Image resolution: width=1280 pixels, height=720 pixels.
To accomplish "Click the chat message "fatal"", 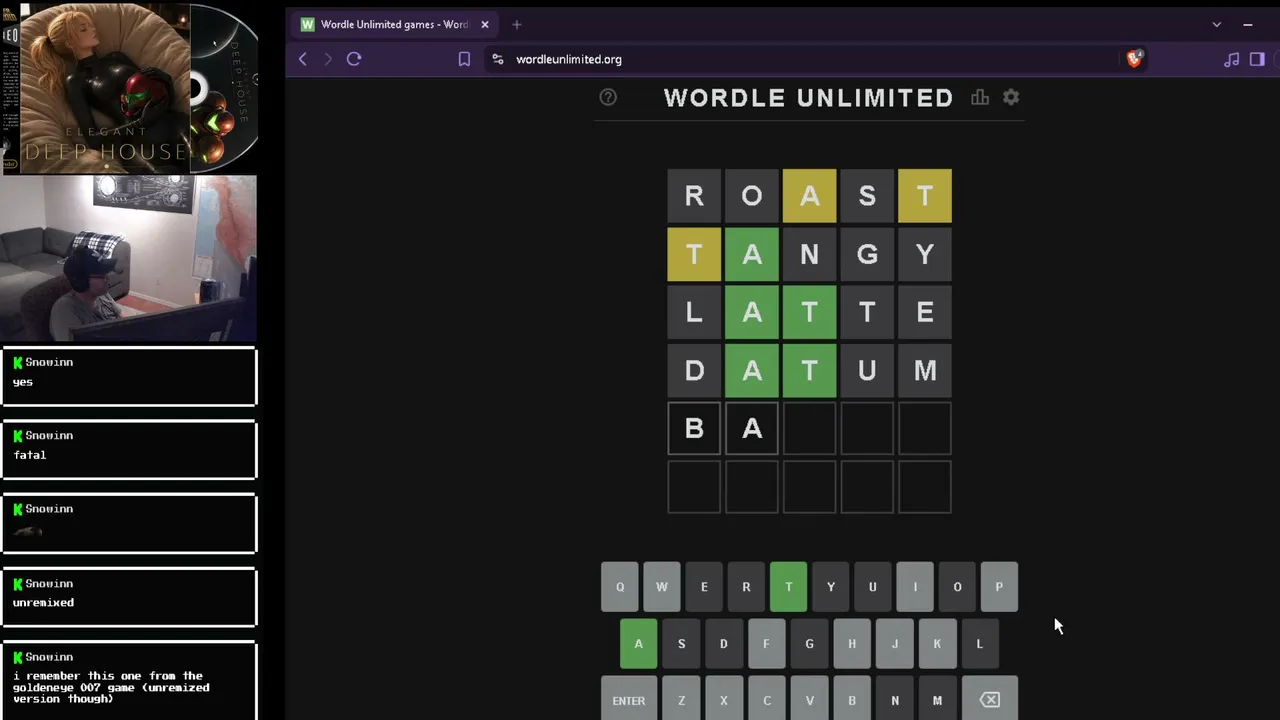I will pyautogui.click(x=30, y=455).
